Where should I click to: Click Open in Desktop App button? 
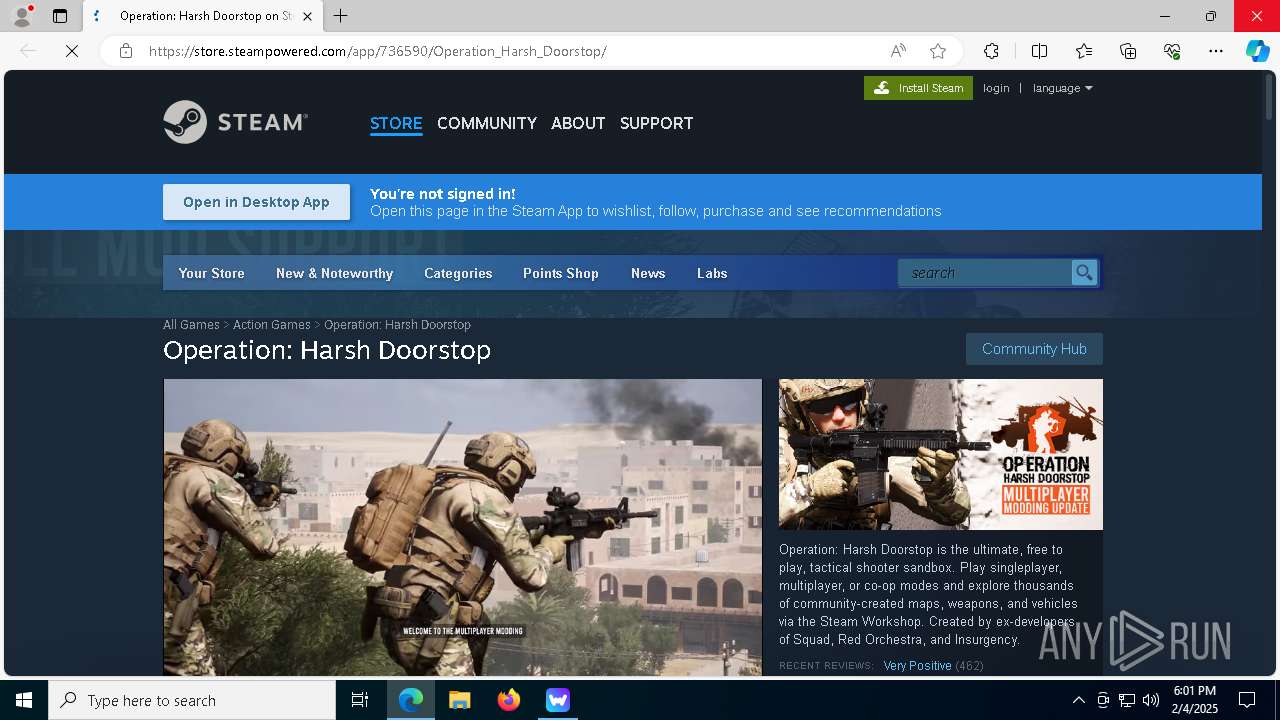tap(256, 202)
